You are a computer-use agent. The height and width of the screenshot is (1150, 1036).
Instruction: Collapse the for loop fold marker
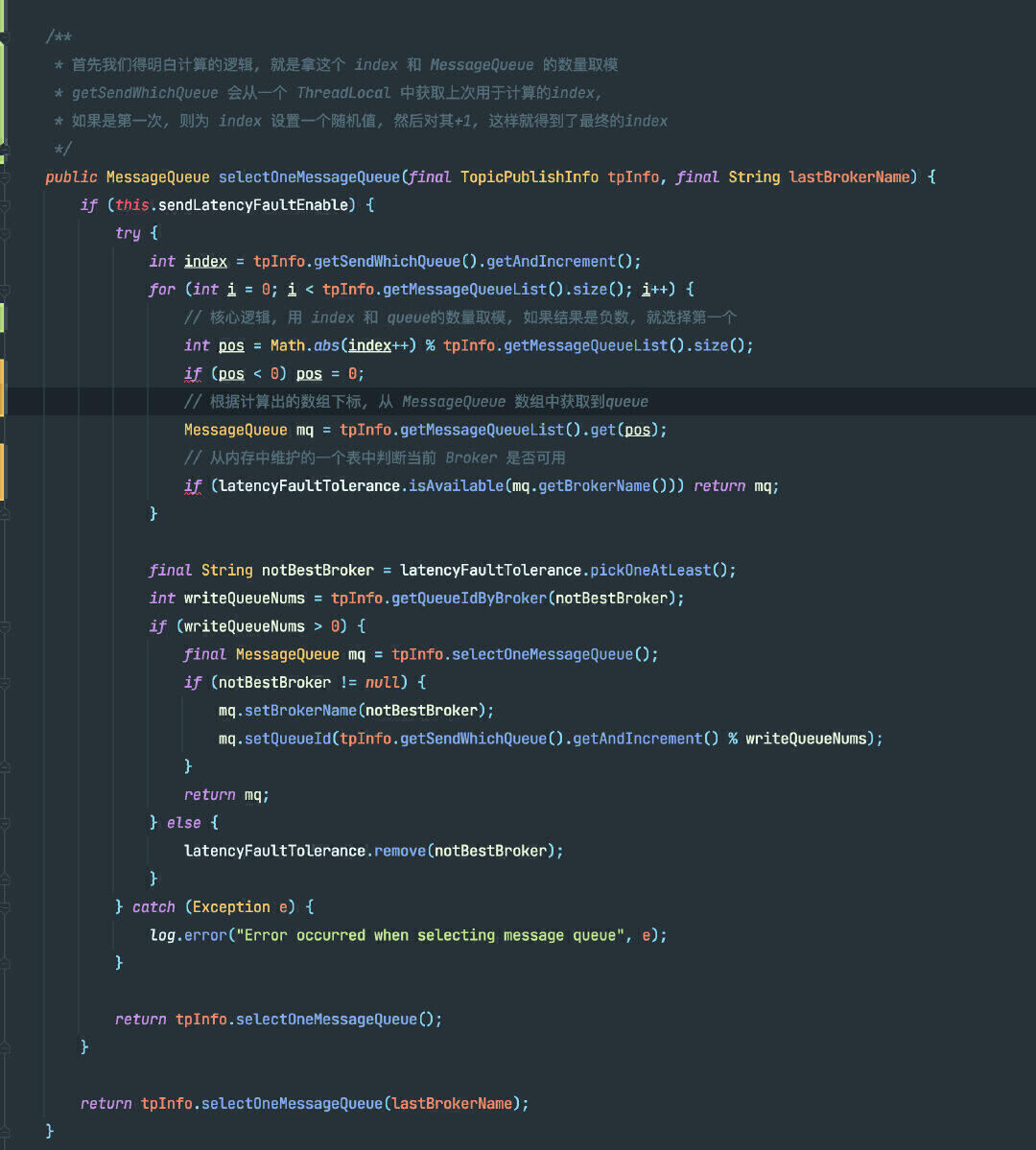coord(5,290)
